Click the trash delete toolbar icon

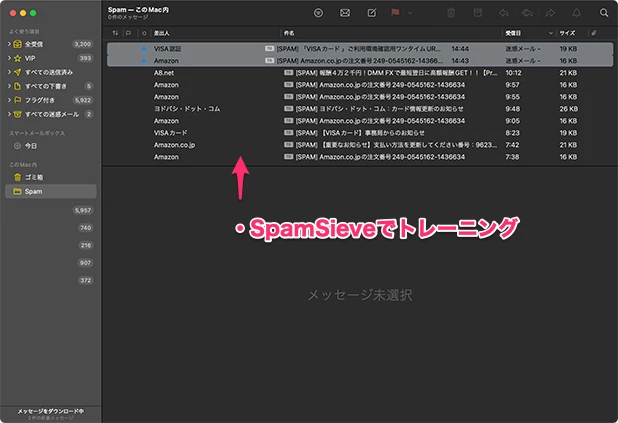pos(451,13)
